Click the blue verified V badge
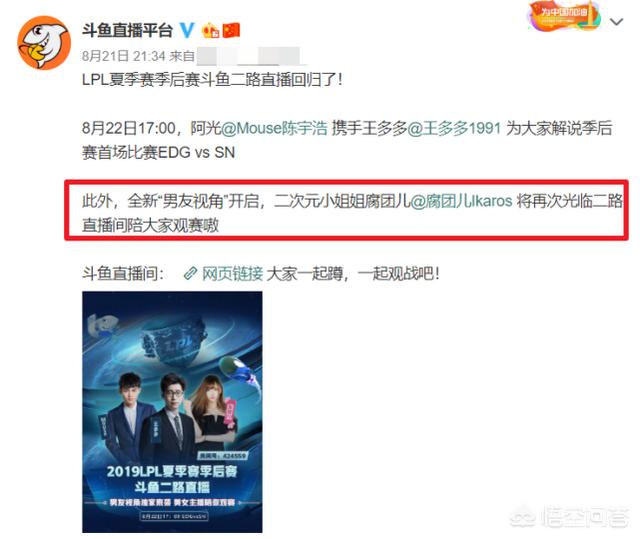640x539 pixels. tap(187, 30)
